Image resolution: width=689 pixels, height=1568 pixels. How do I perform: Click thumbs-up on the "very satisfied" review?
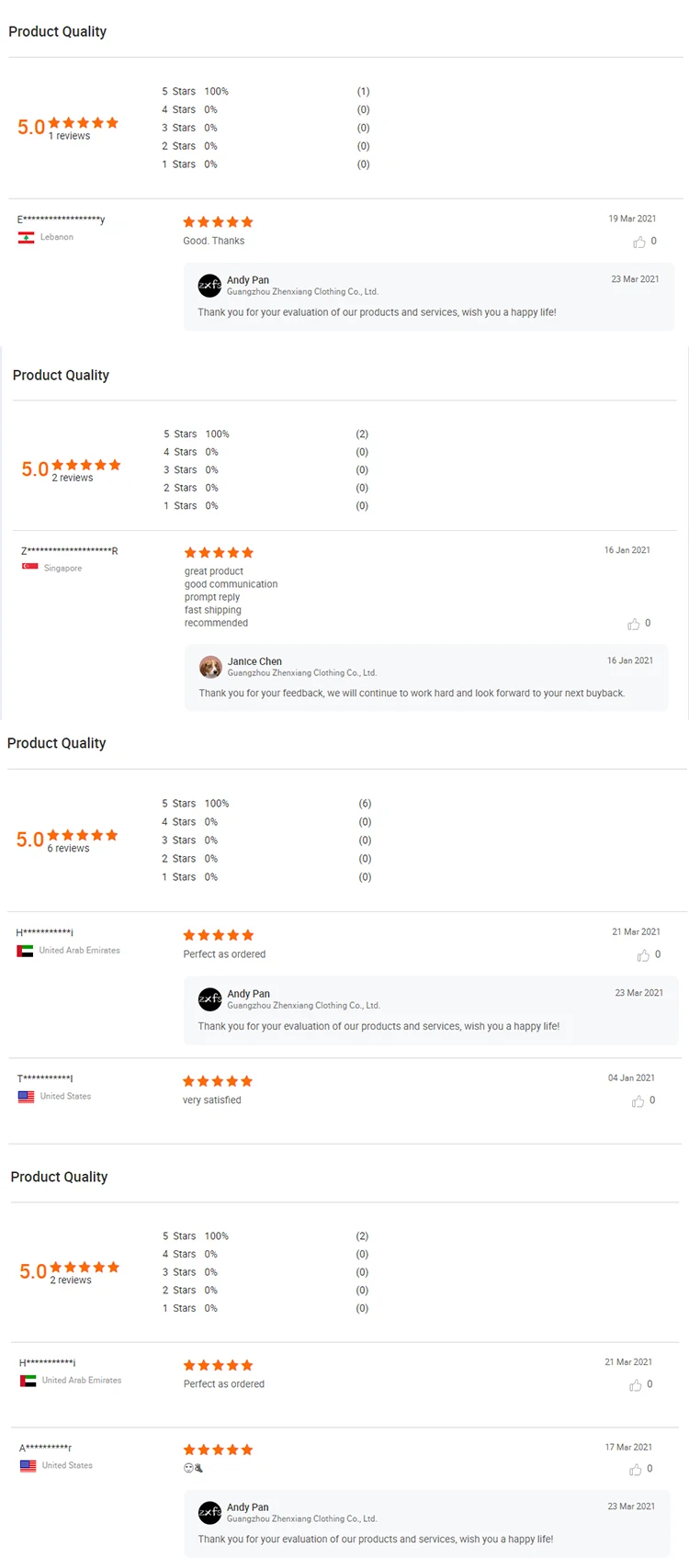point(638,1100)
